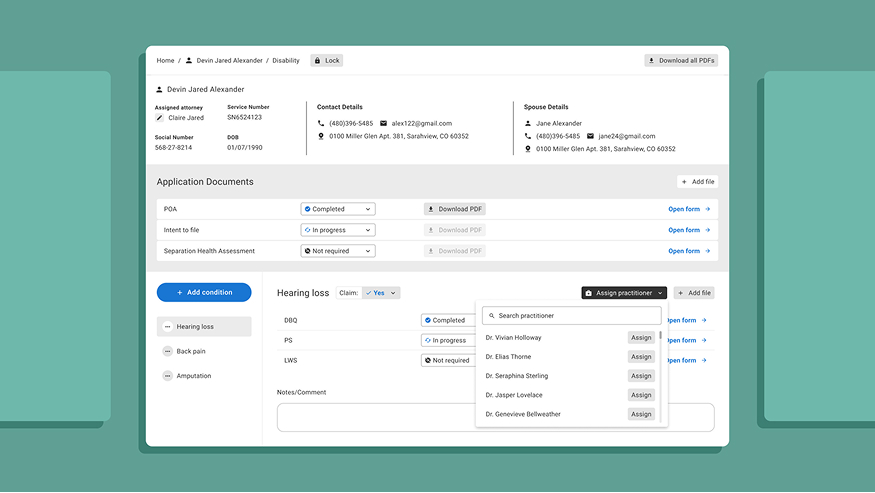Click ellipsis icon beside Back pain
This screenshot has width=875, height=493.
point(167,351)
